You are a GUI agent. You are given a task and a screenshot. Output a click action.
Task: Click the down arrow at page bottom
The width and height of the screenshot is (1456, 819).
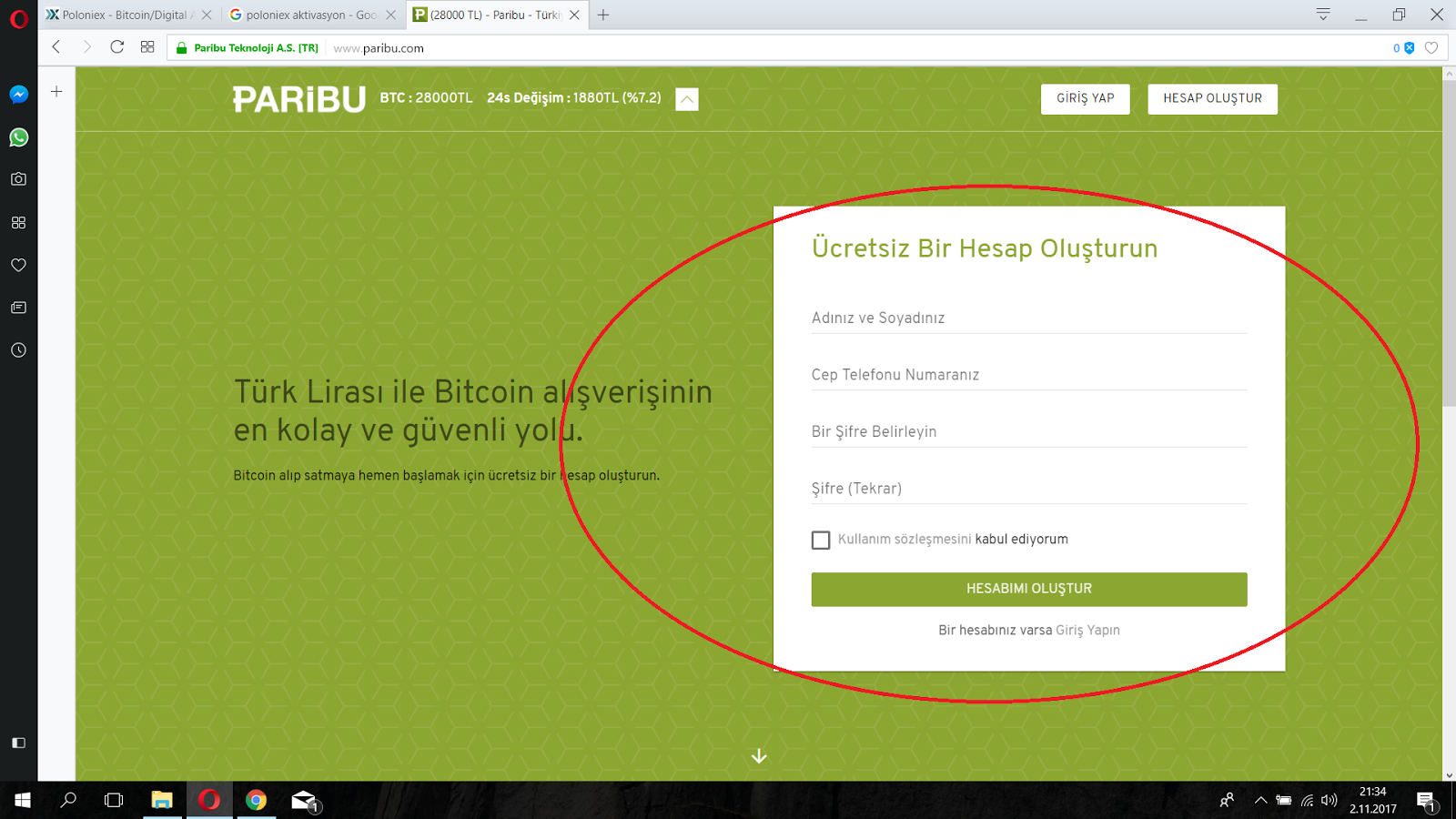pyautogui.click(x=759, y=756)
